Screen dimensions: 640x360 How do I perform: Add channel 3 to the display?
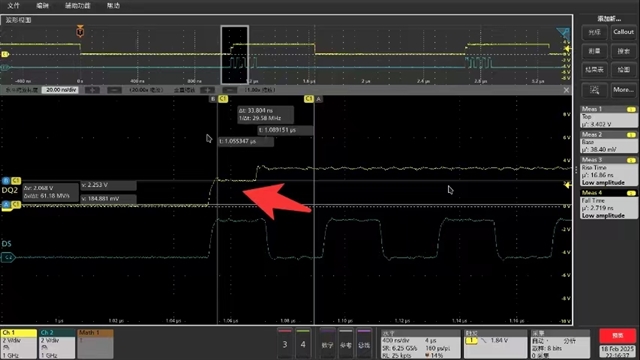(x=285, y=344)
